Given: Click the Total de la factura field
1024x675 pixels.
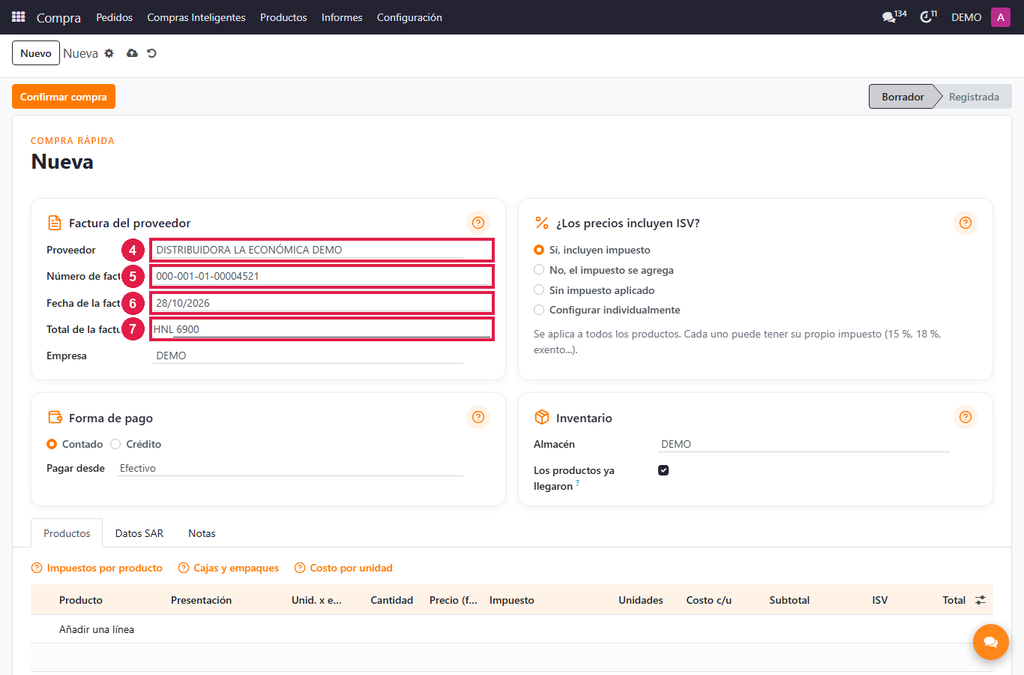Looking at the screenshot, I should [x=321, y=329].
